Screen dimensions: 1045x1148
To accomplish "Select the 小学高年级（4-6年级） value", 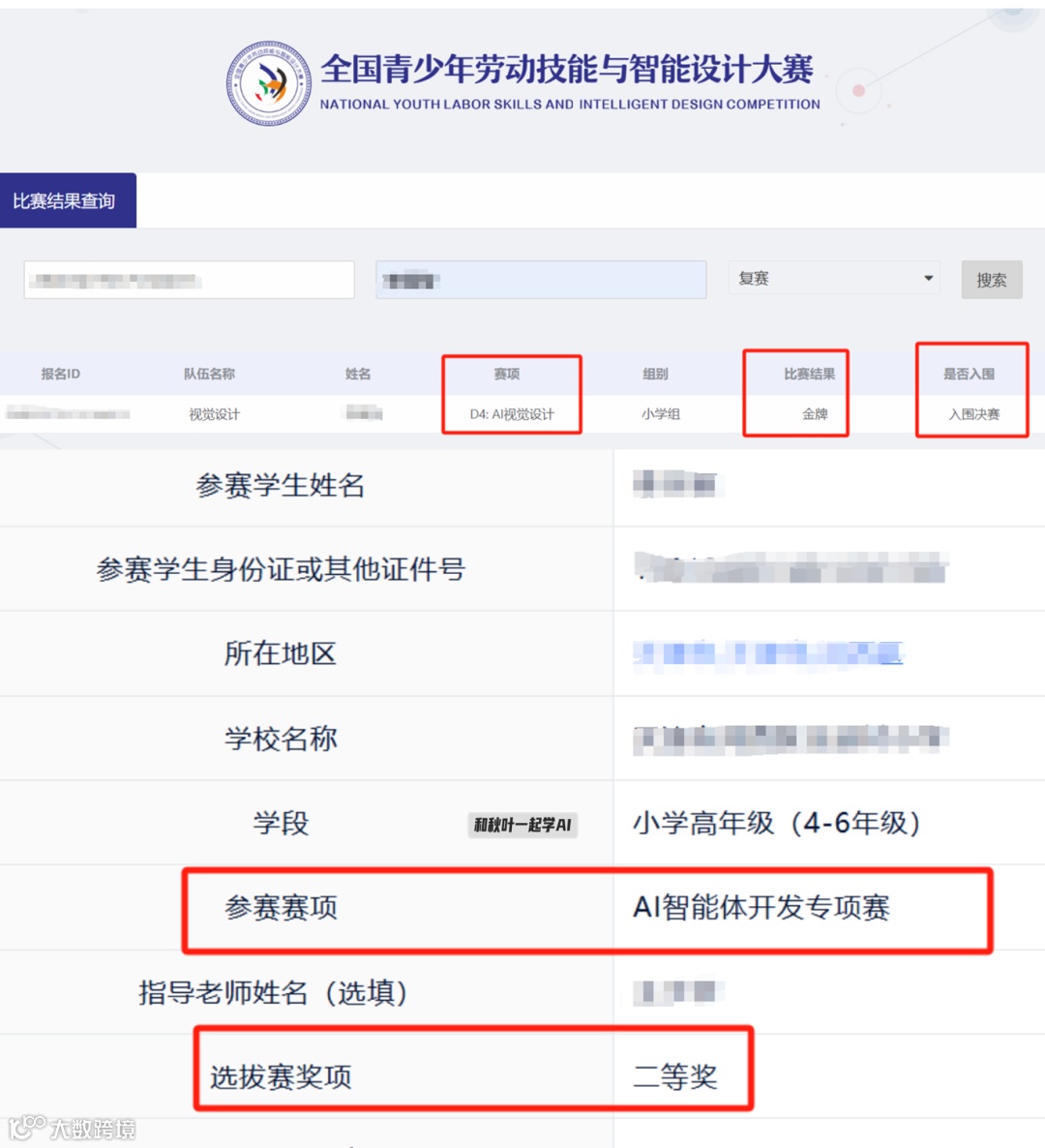I will pyautogui.click(x=776, y=823).
